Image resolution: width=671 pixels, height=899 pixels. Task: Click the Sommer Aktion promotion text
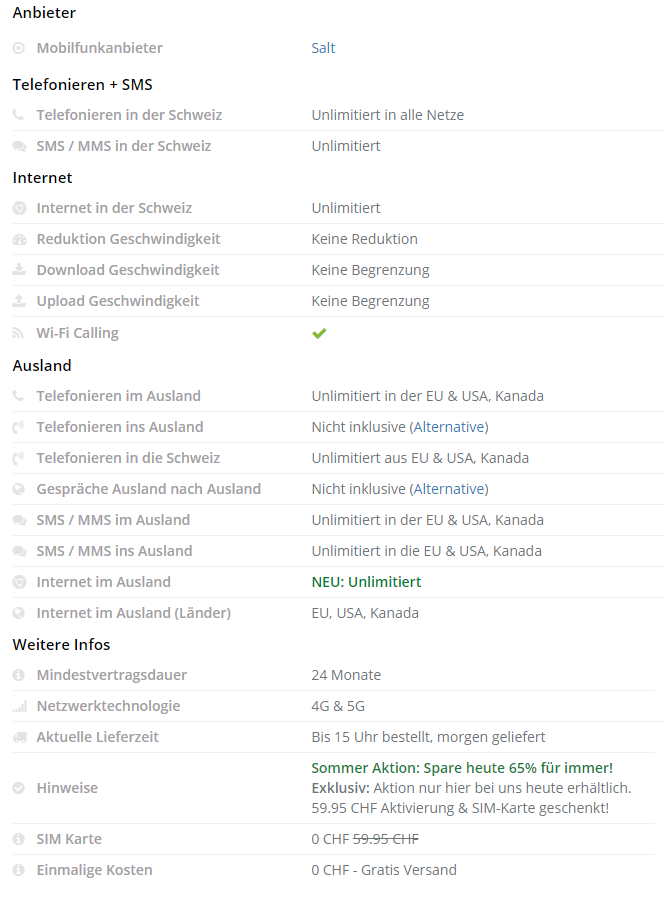click(462, 768)
